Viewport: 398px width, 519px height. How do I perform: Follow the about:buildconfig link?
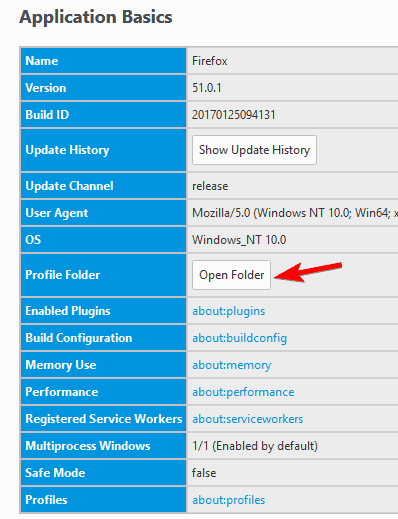[x=239, y=338]
